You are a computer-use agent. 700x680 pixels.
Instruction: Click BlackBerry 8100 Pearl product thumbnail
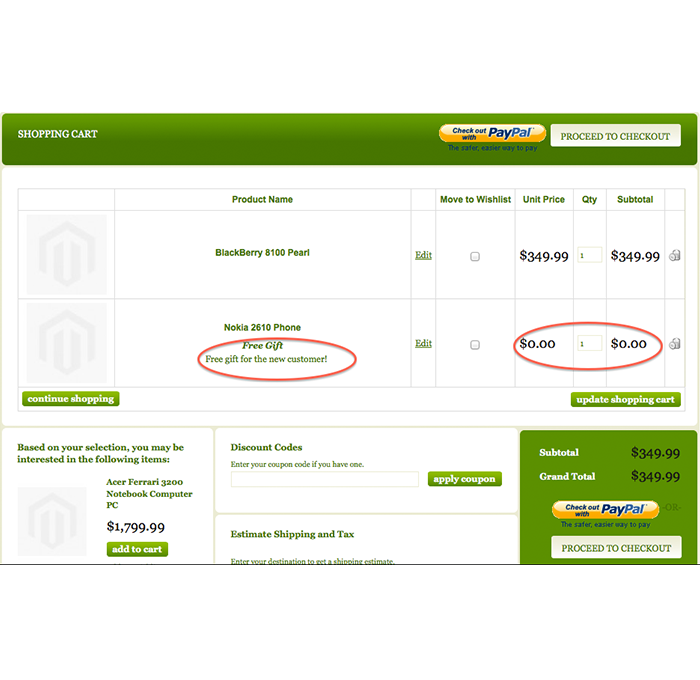(67, 254)
